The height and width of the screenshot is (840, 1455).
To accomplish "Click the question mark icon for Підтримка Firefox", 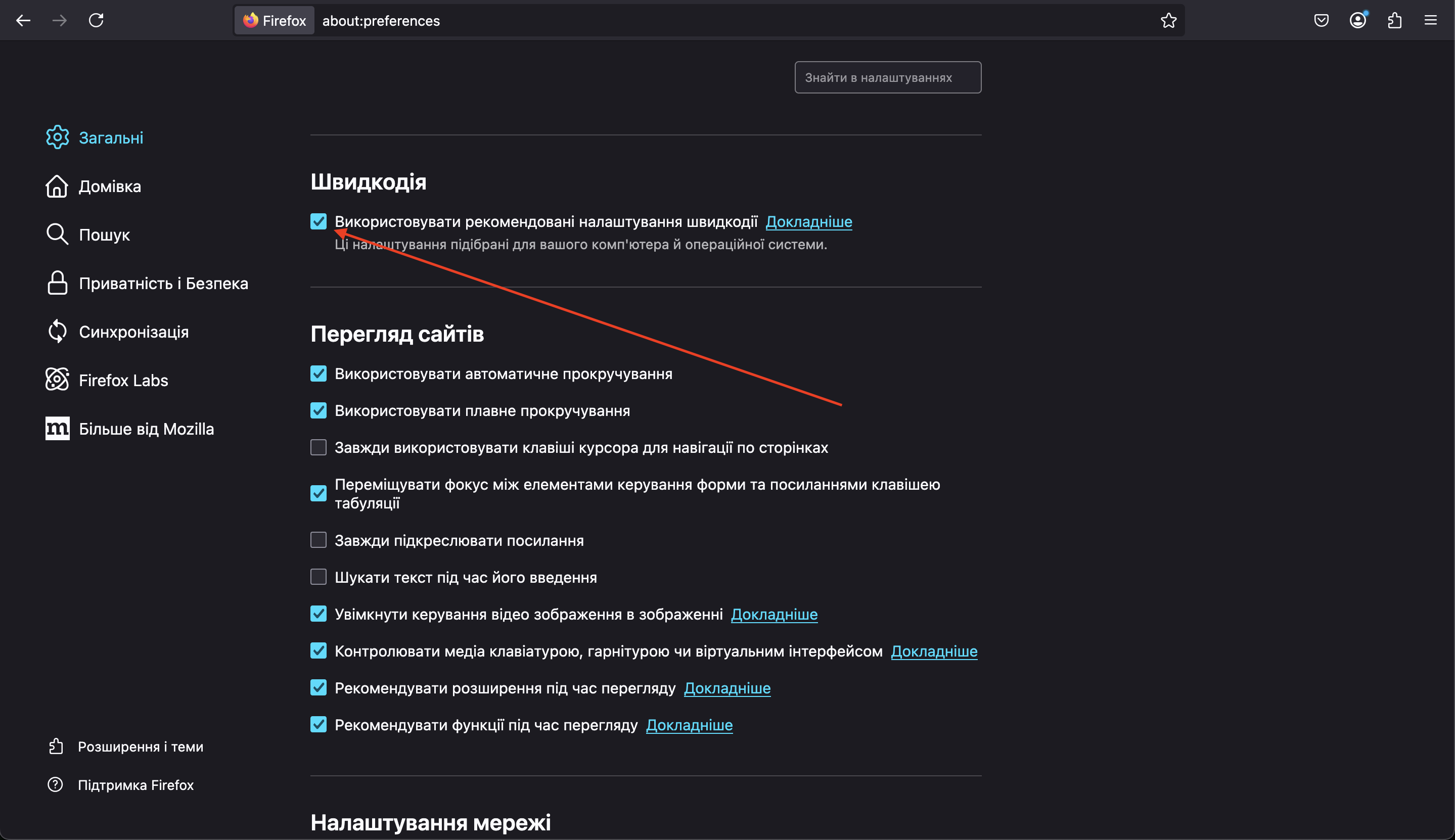I will (x=56, y=784).
